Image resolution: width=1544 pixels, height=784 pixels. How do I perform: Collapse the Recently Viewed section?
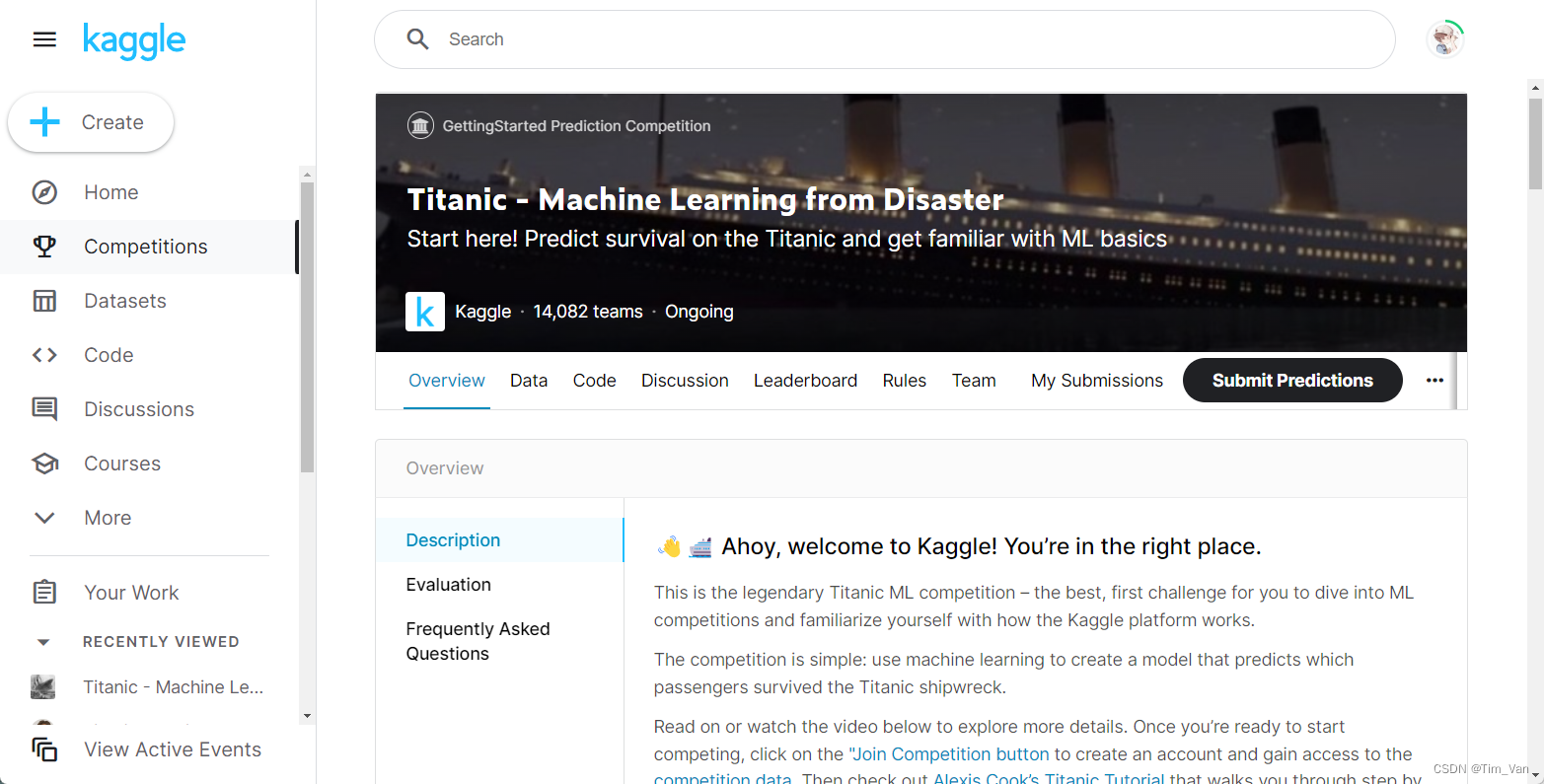(44, 641)
